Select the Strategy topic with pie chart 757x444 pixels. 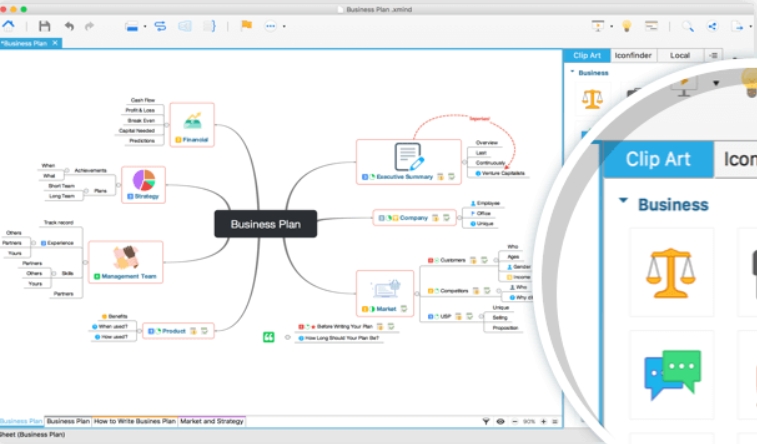[143, 185]
